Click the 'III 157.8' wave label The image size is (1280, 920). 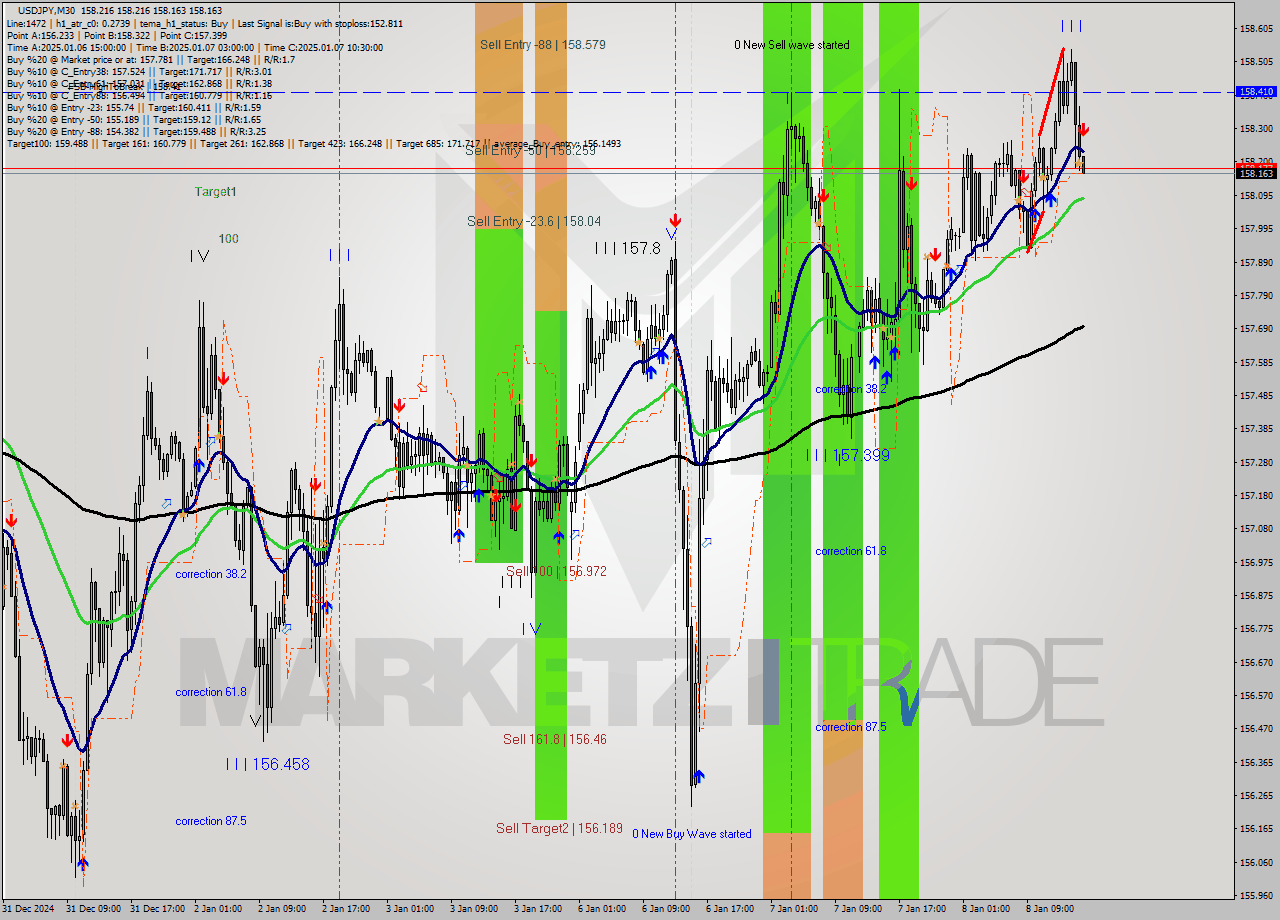(627, 248)
